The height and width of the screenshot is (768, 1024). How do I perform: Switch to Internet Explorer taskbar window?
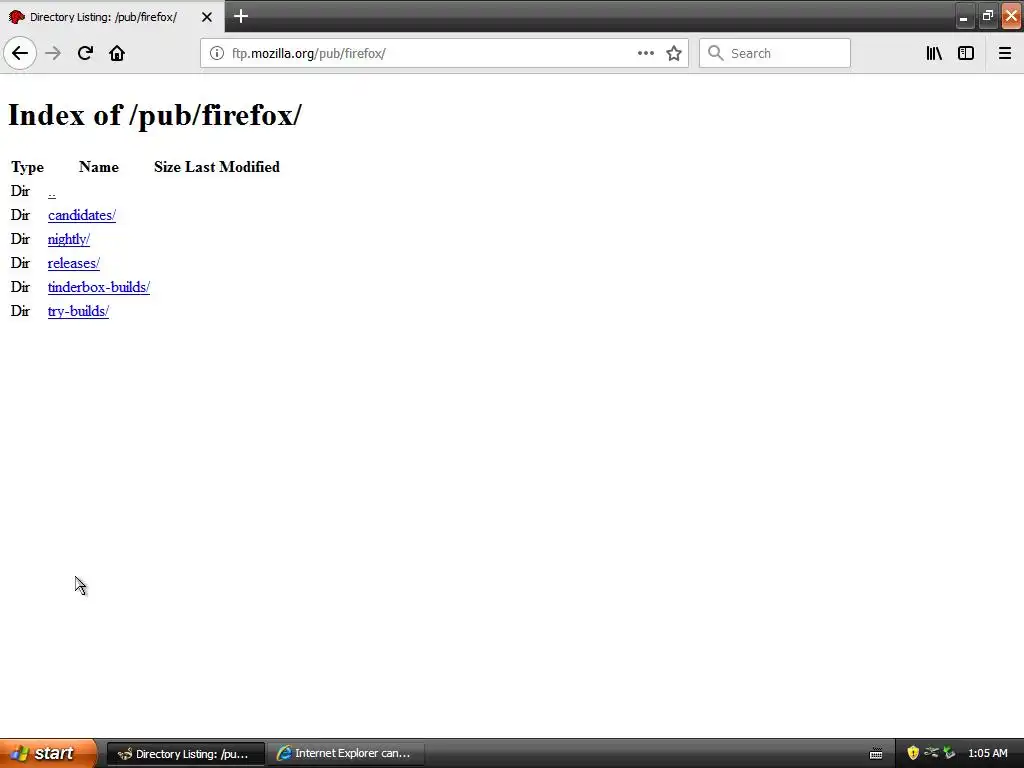coord(346,753)
